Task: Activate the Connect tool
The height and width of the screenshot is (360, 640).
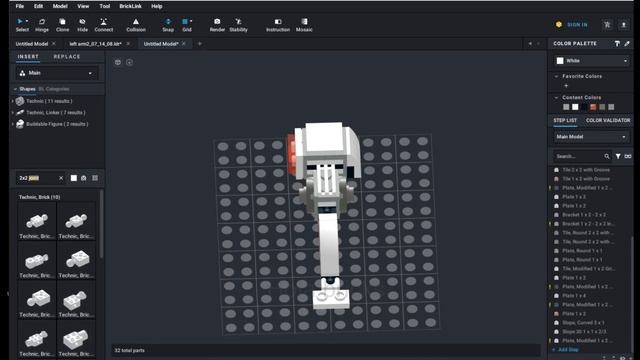Action: tap(104, 25)
